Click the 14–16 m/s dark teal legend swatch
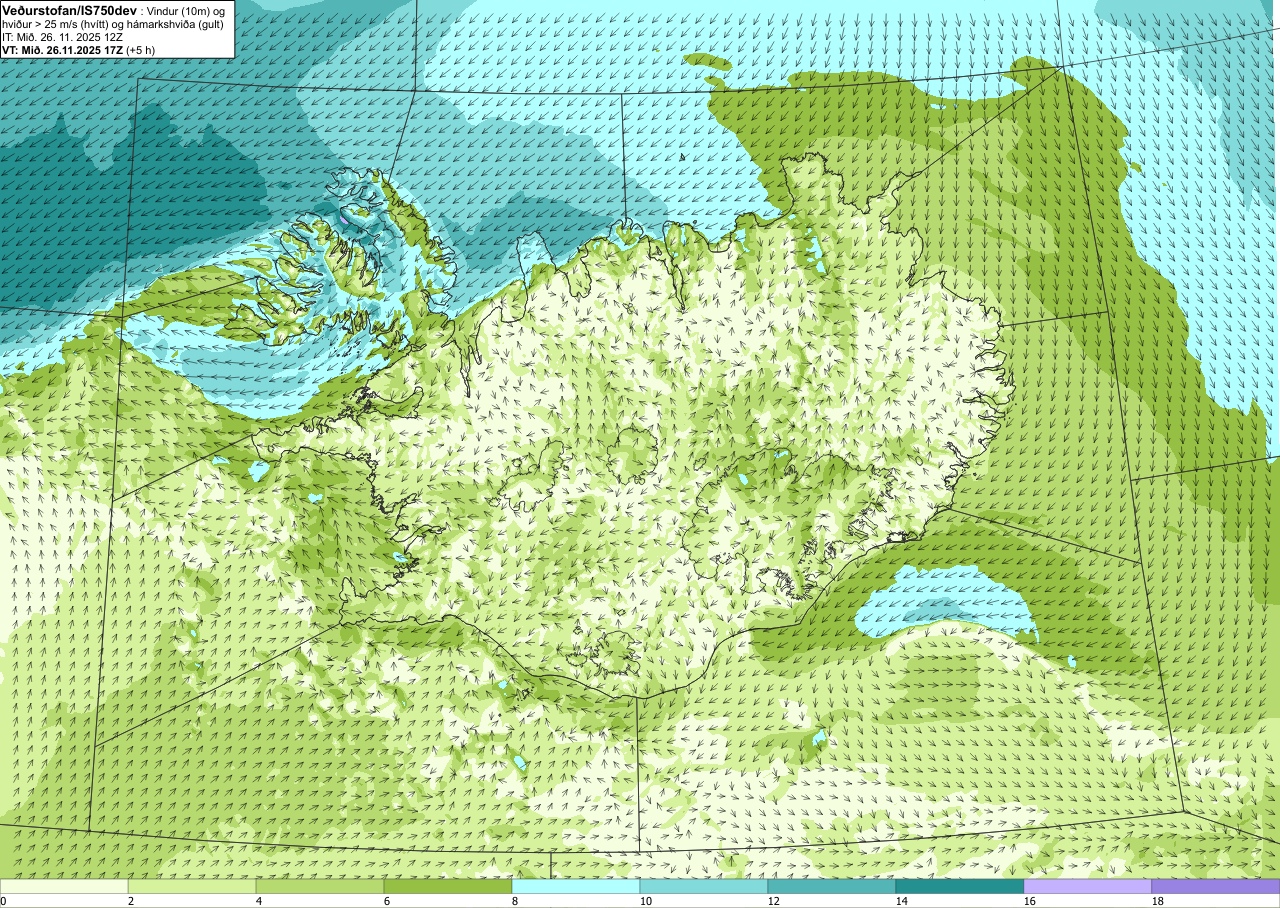 960,886
